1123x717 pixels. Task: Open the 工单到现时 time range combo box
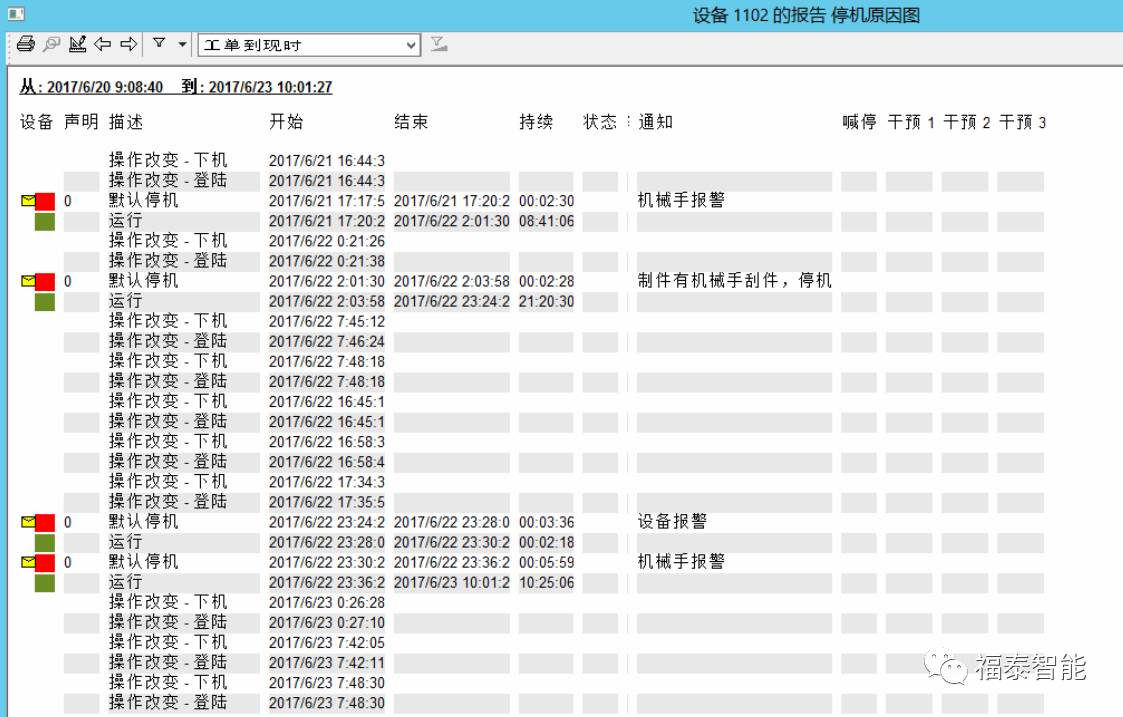pyautogui.click(x=309, y=45)
